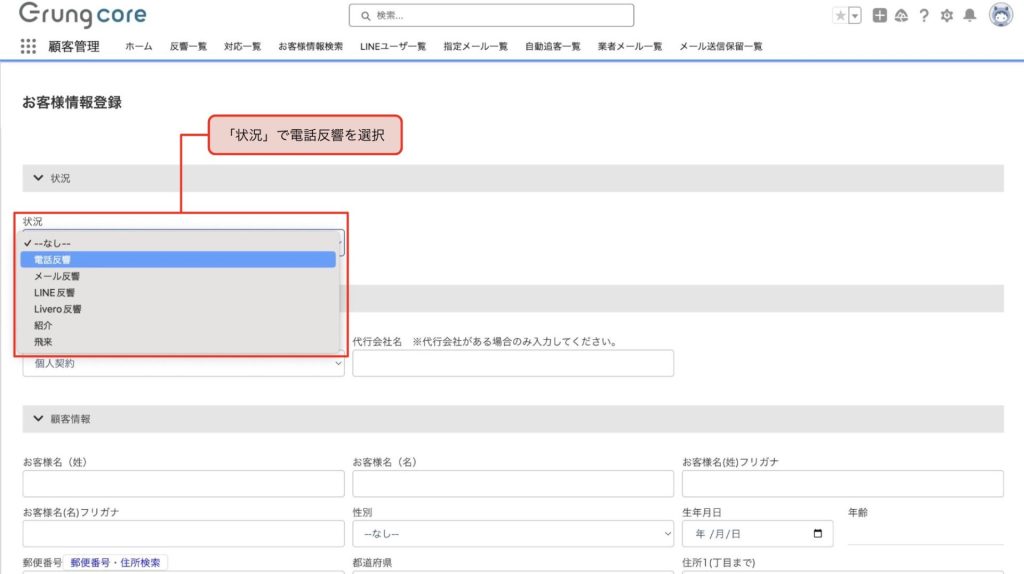Go to the LINEユーザー一覧 tab

tap(393, 46)
